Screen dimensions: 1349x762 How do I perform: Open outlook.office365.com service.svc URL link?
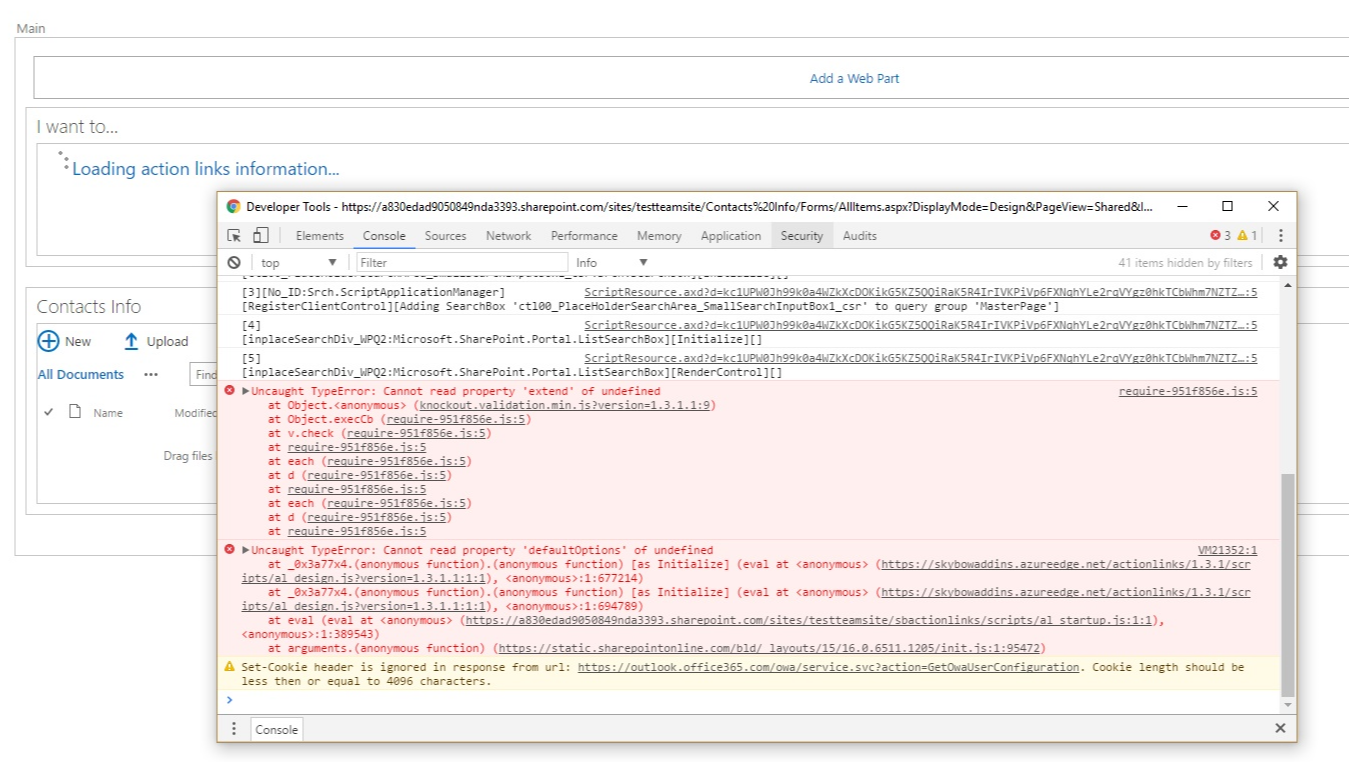pos(829,667)
